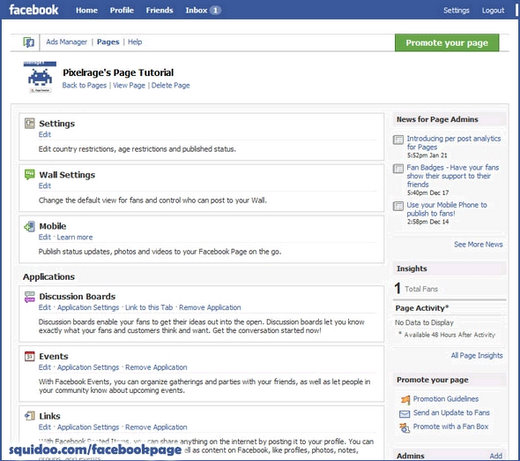Open the Promotion Guidelines link

pyautogui.click(x=446, y=399)
